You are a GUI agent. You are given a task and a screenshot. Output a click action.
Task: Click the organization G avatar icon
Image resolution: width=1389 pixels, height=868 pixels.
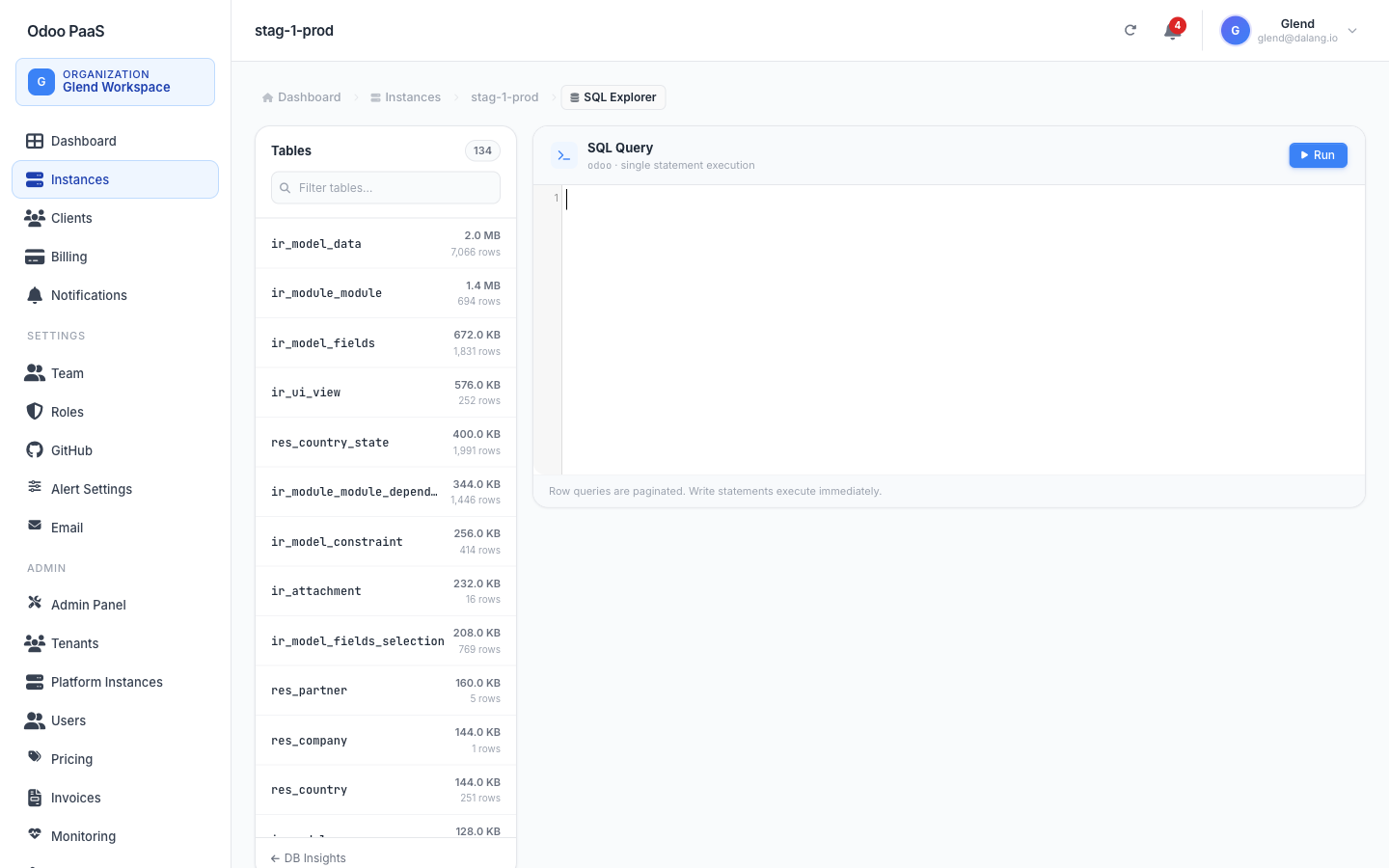point(41,82)
